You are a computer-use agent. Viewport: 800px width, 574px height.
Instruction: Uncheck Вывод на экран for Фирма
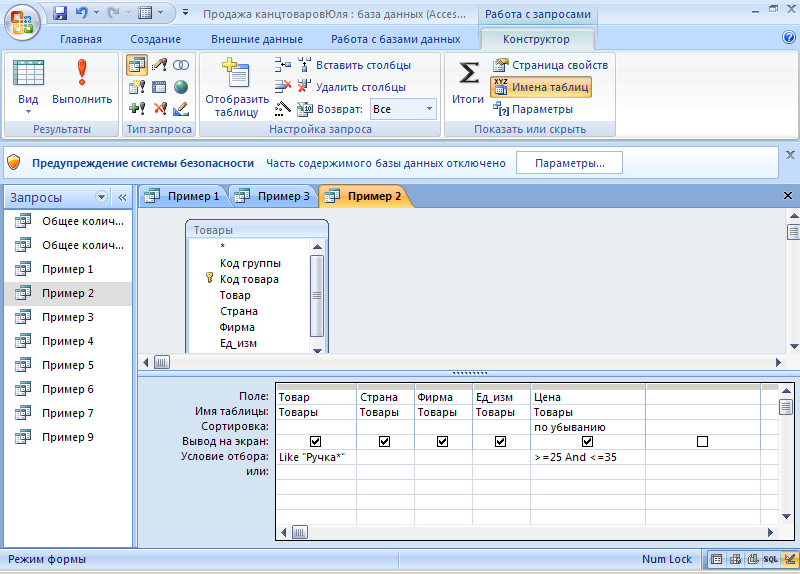[442, 441]
